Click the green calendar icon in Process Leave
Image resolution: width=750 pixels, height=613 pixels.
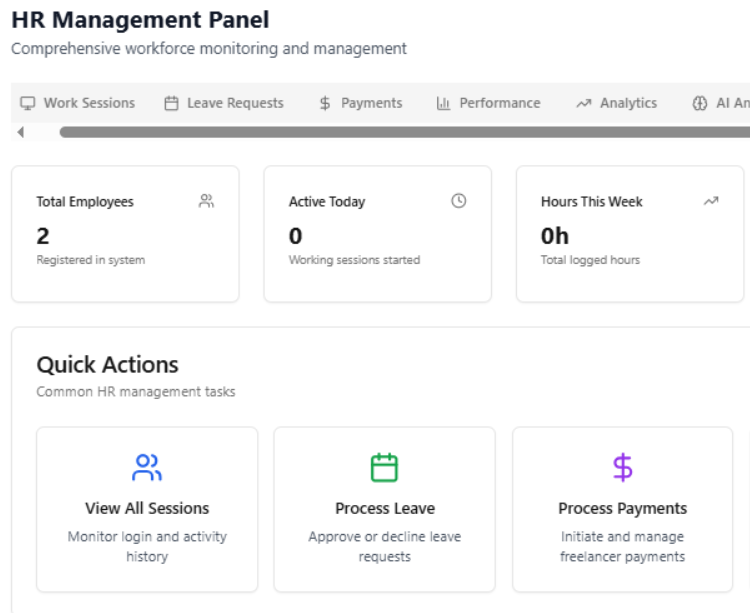(385, 467)
